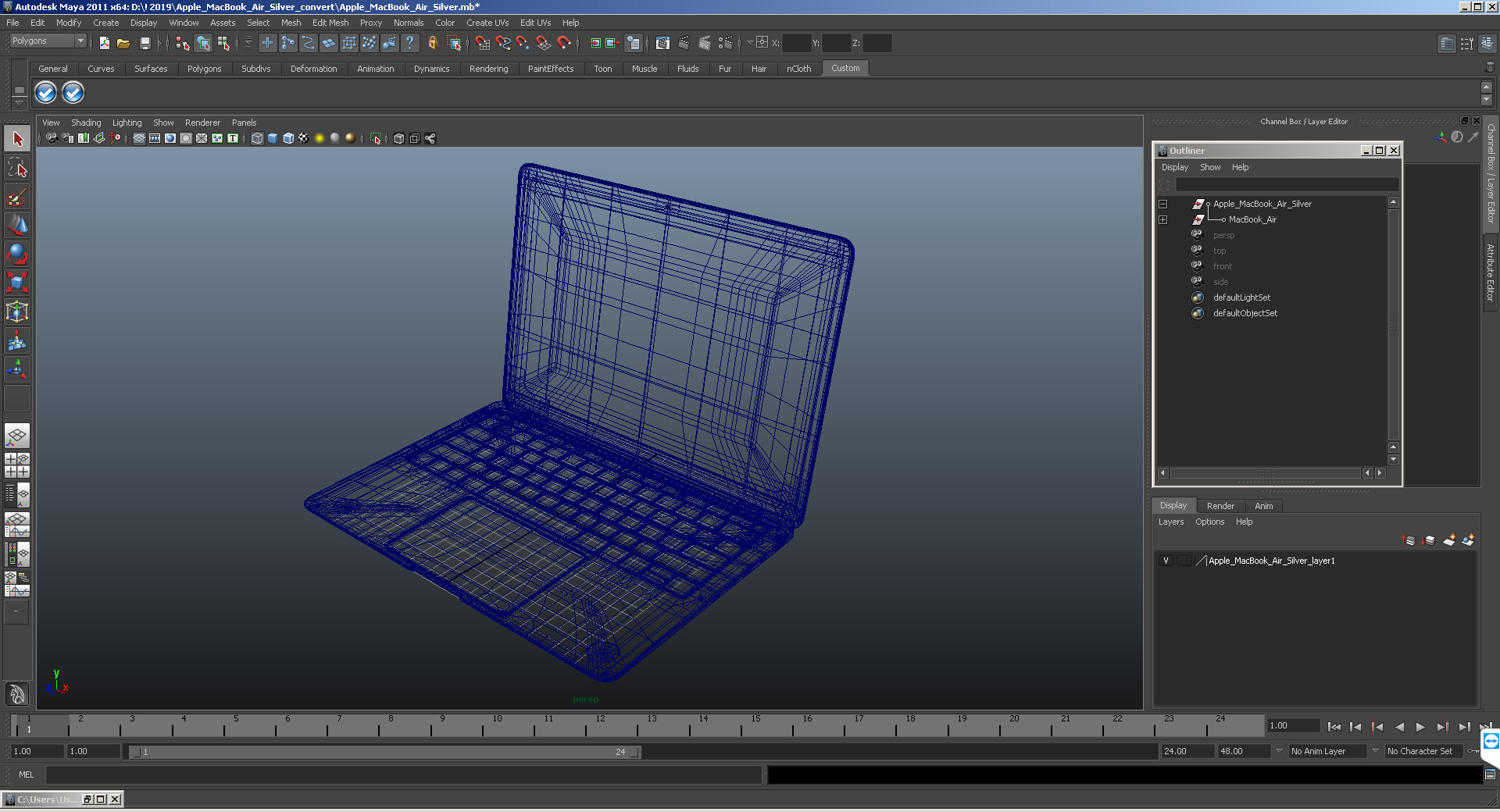1500x812 pixels.
Task: Select the arrow Select tool in toolbox
Action: (x=17, y=139)
